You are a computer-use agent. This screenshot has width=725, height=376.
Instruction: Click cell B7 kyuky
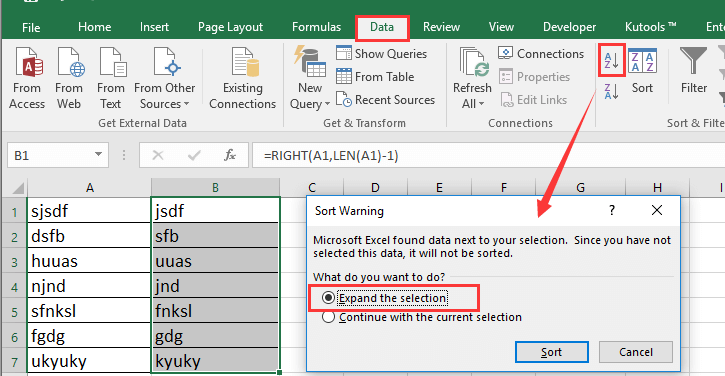(x=215, y=360)
